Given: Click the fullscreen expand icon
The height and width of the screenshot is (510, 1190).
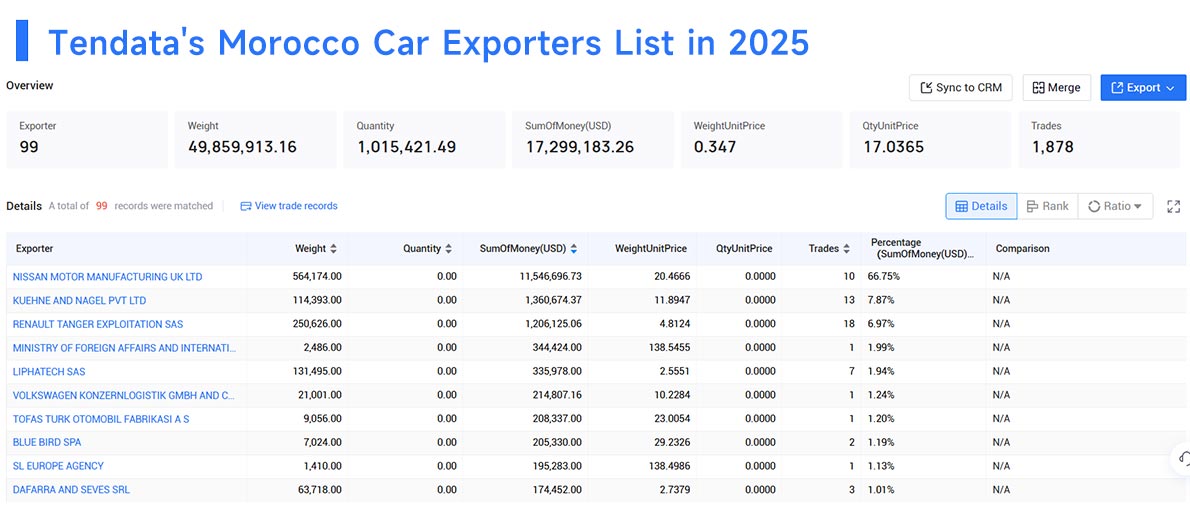Looking at the screenshot, I should (x=1173, y=206).
